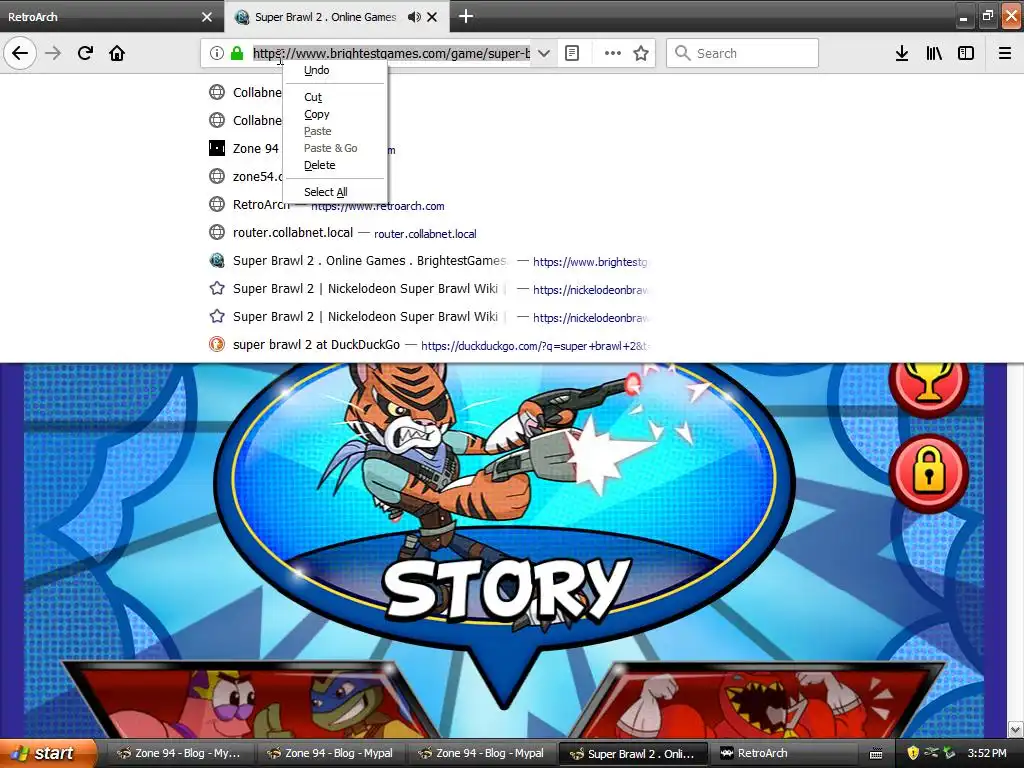1024x768 pixels.
Task: Switch to Zone 94 - Blog - My... taskbar button
Action: 180,753
